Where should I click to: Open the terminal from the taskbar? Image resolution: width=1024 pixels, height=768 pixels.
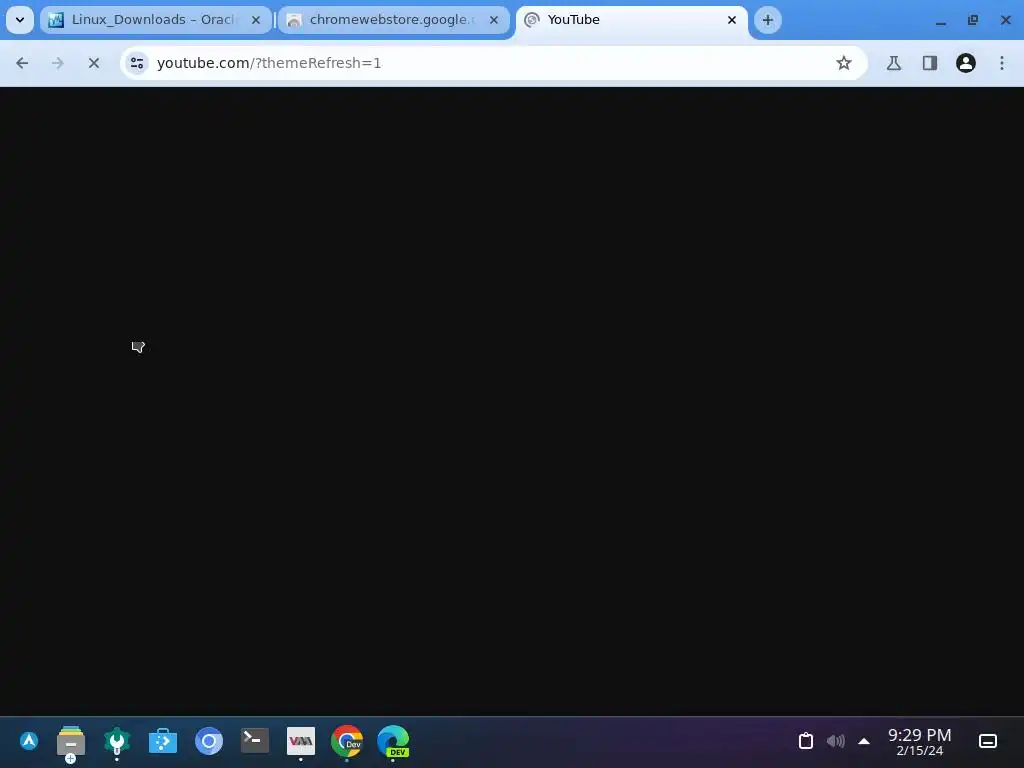[x=255, y=741]
